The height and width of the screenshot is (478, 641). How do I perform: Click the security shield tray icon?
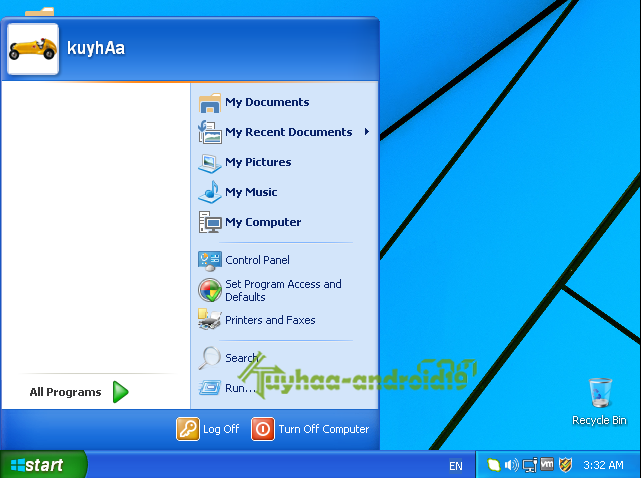tap(565, 465)
